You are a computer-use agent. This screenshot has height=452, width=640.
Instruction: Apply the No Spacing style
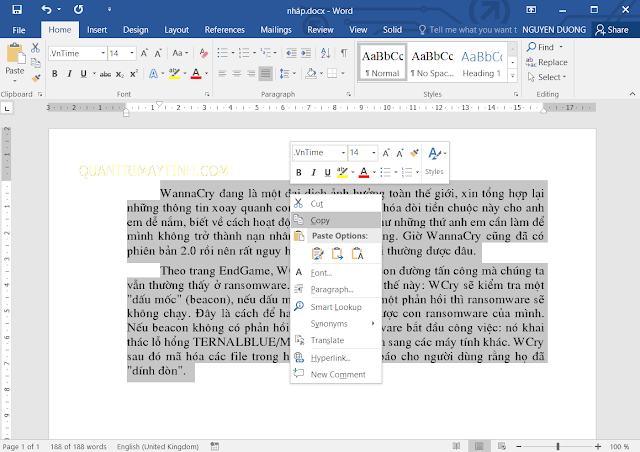(x=432, y=62)
